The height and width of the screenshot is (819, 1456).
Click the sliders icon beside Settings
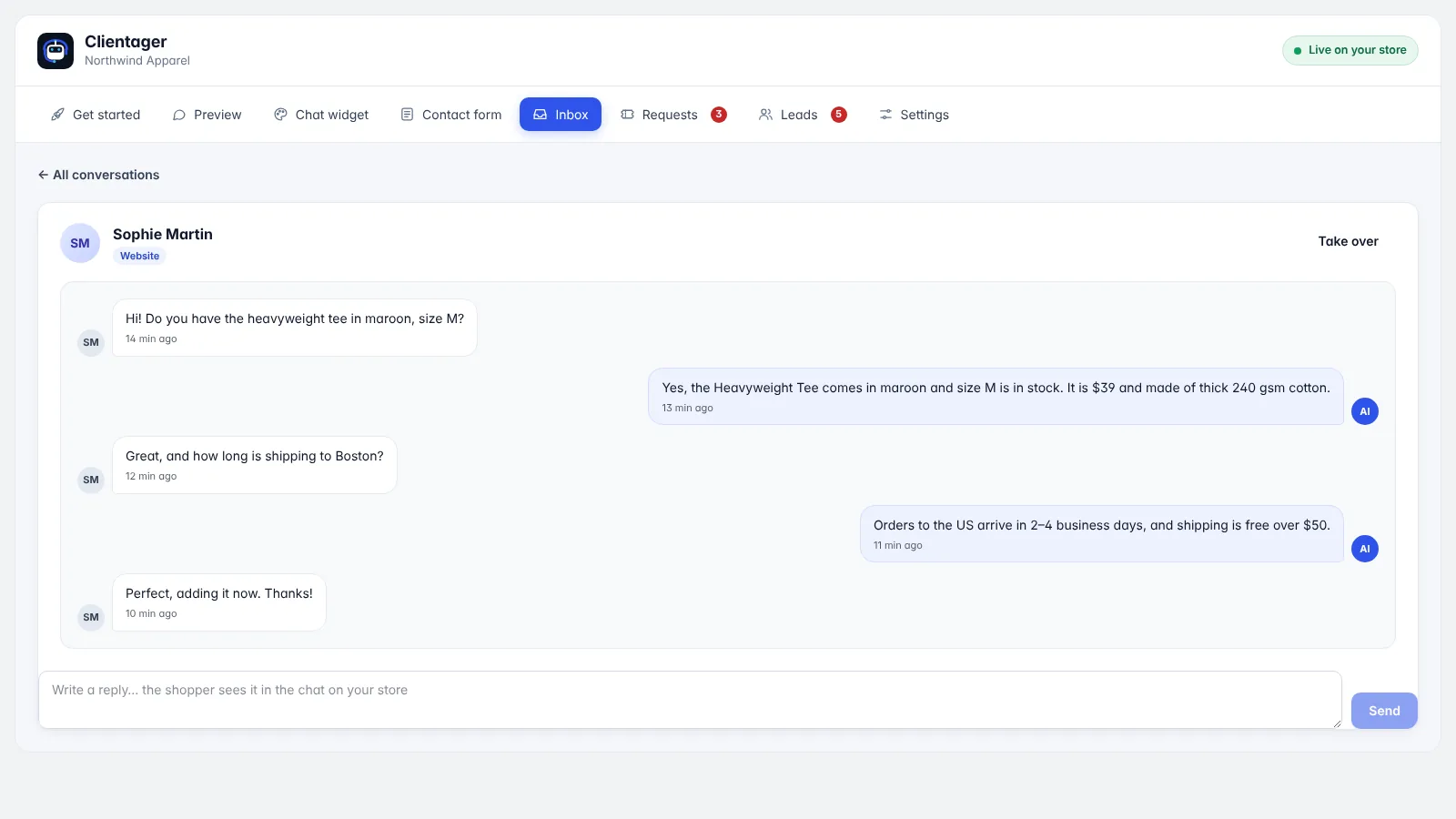pyautogui.click(x=885, y=115)
